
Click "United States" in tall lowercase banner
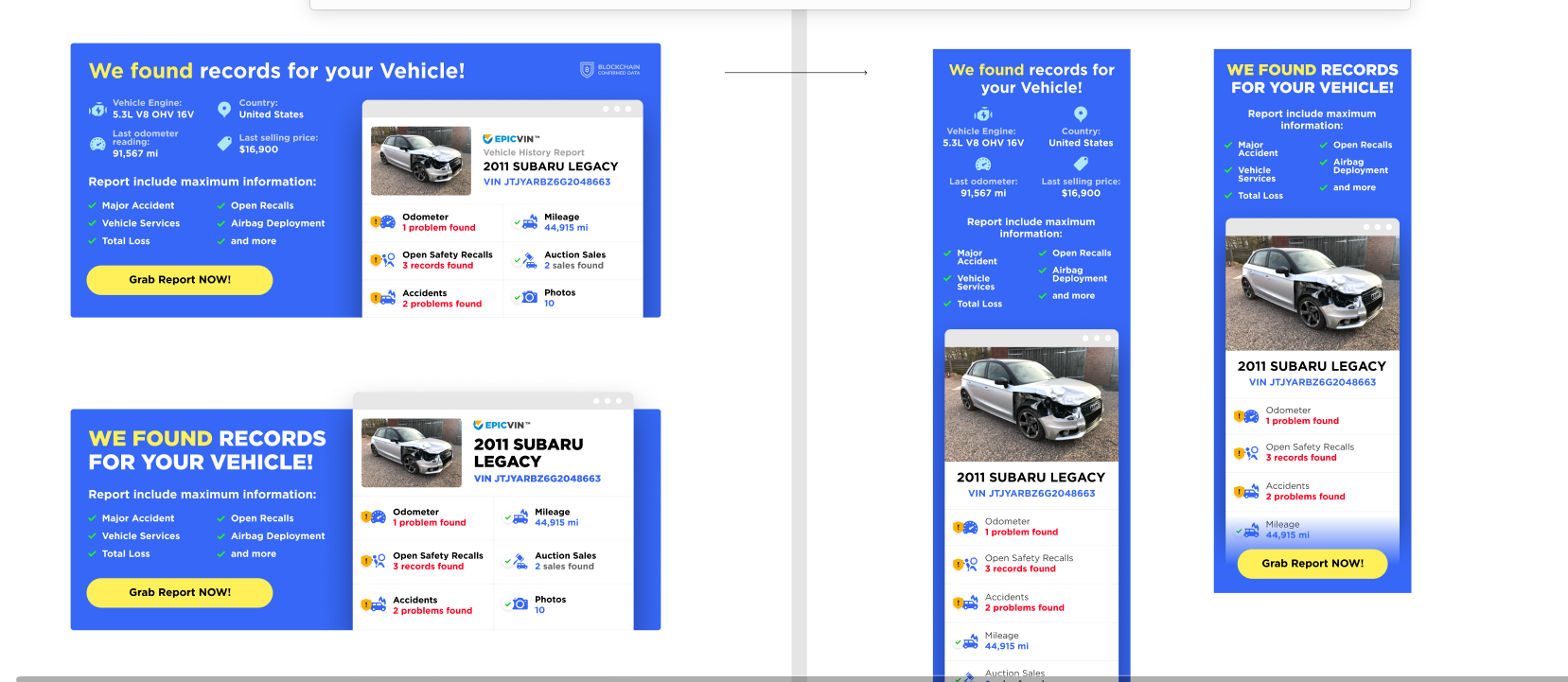(x=1081, y=144)
